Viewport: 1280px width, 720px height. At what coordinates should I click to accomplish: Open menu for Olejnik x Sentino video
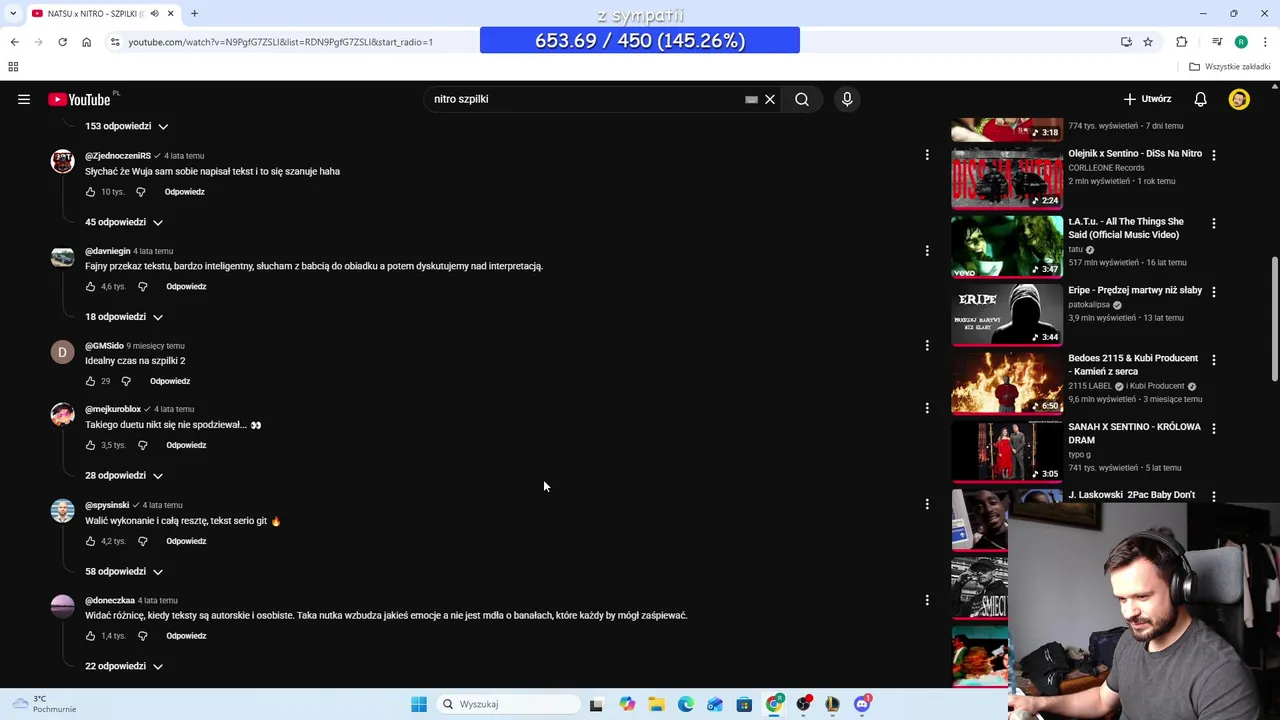pos(1214,155)
